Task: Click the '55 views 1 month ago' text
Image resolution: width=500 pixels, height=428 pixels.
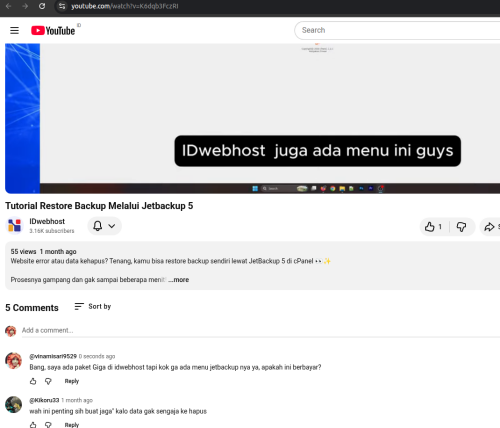Action: point(43,252)
